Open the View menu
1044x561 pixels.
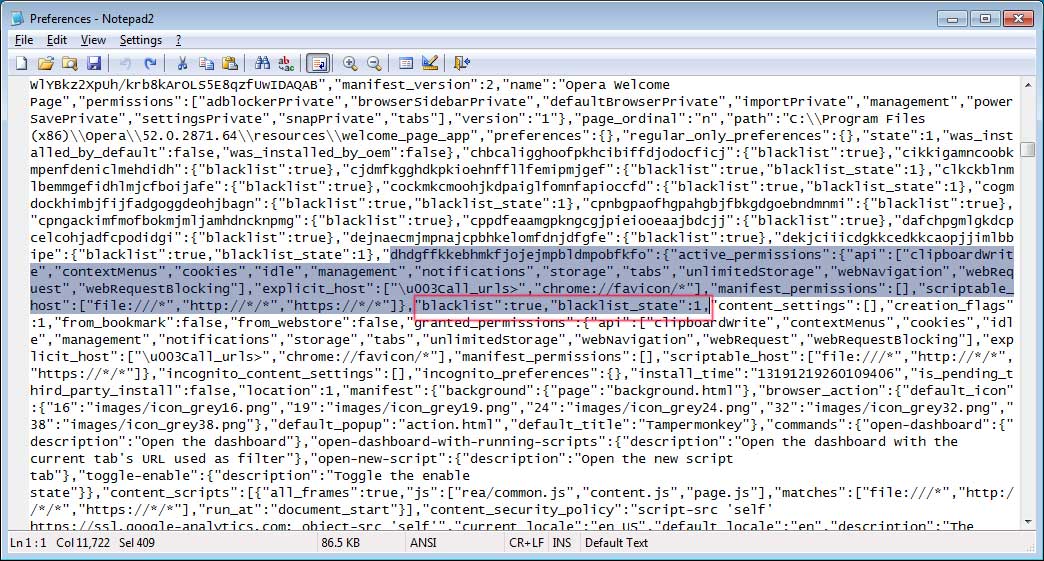[93, 40]
